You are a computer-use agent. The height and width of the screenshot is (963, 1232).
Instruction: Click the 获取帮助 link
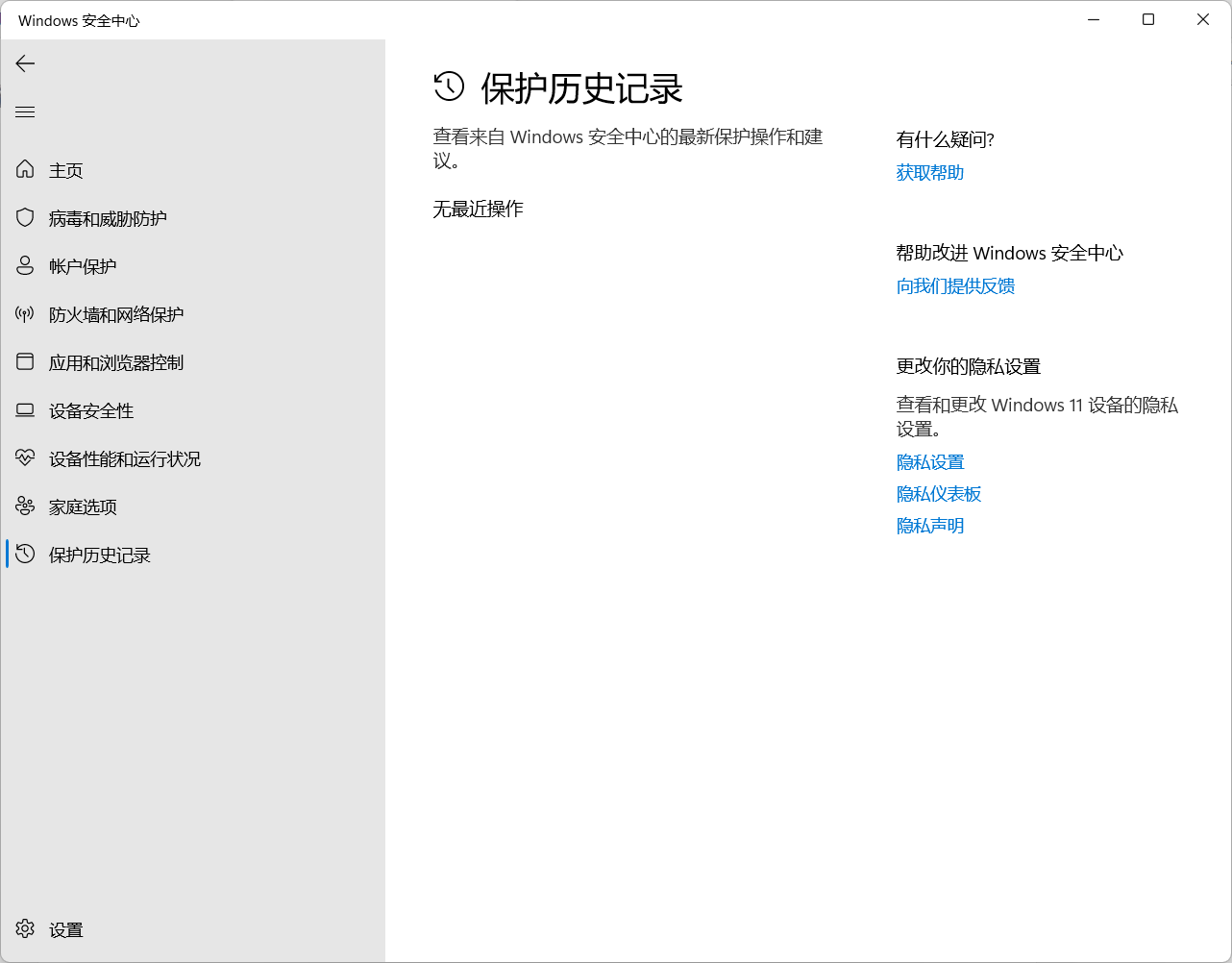(930, 173)
